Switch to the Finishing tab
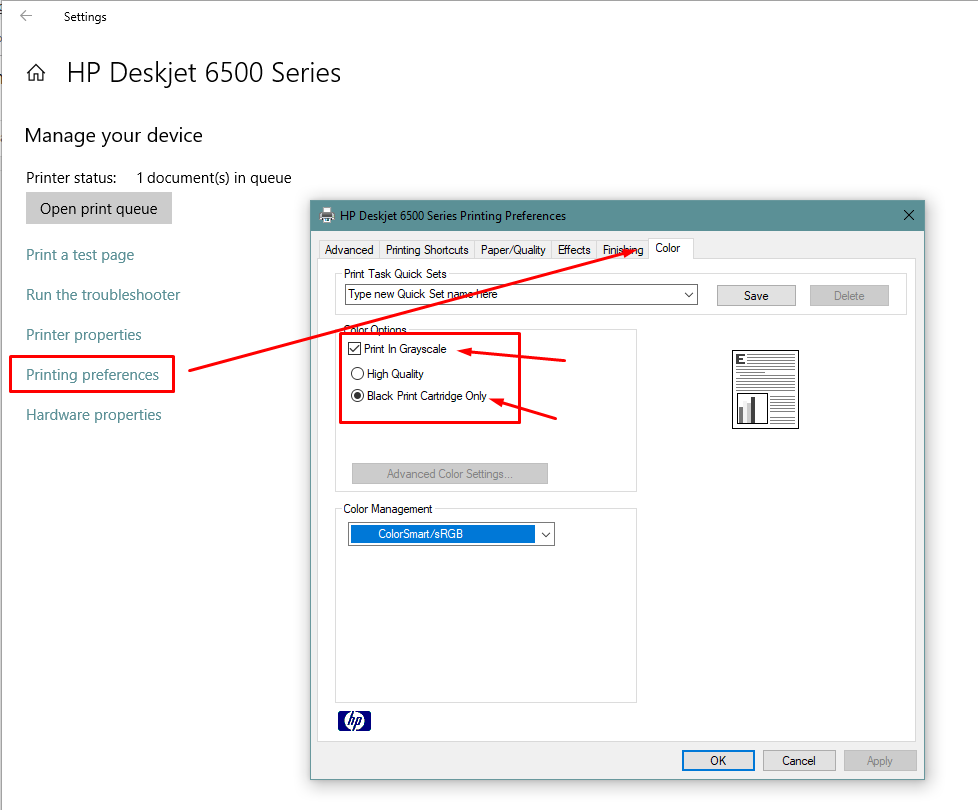 click(622, 250)
